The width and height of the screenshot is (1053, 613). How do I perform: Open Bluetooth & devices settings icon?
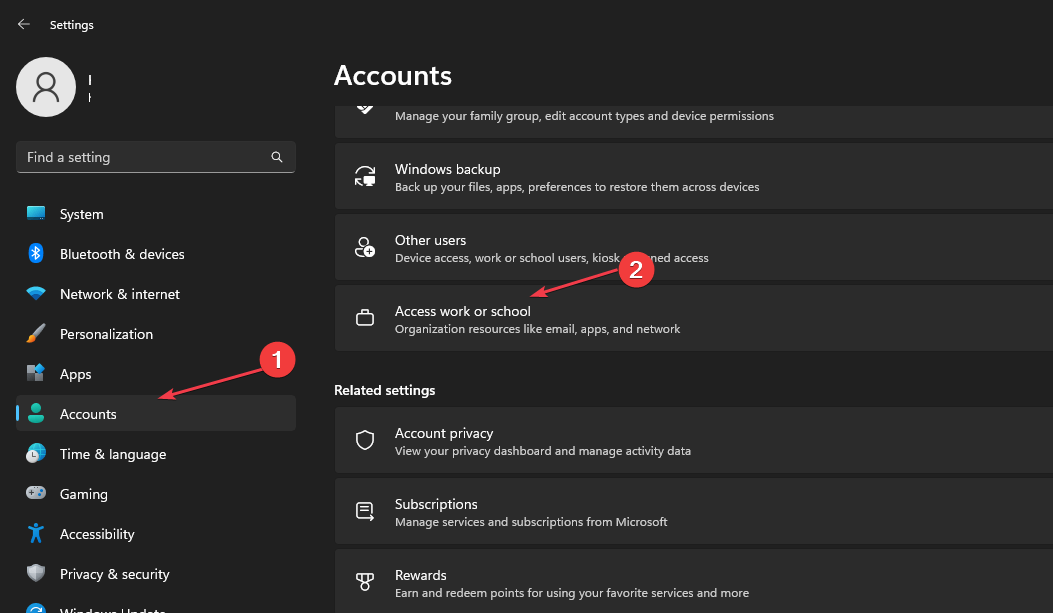pos(36,253)
